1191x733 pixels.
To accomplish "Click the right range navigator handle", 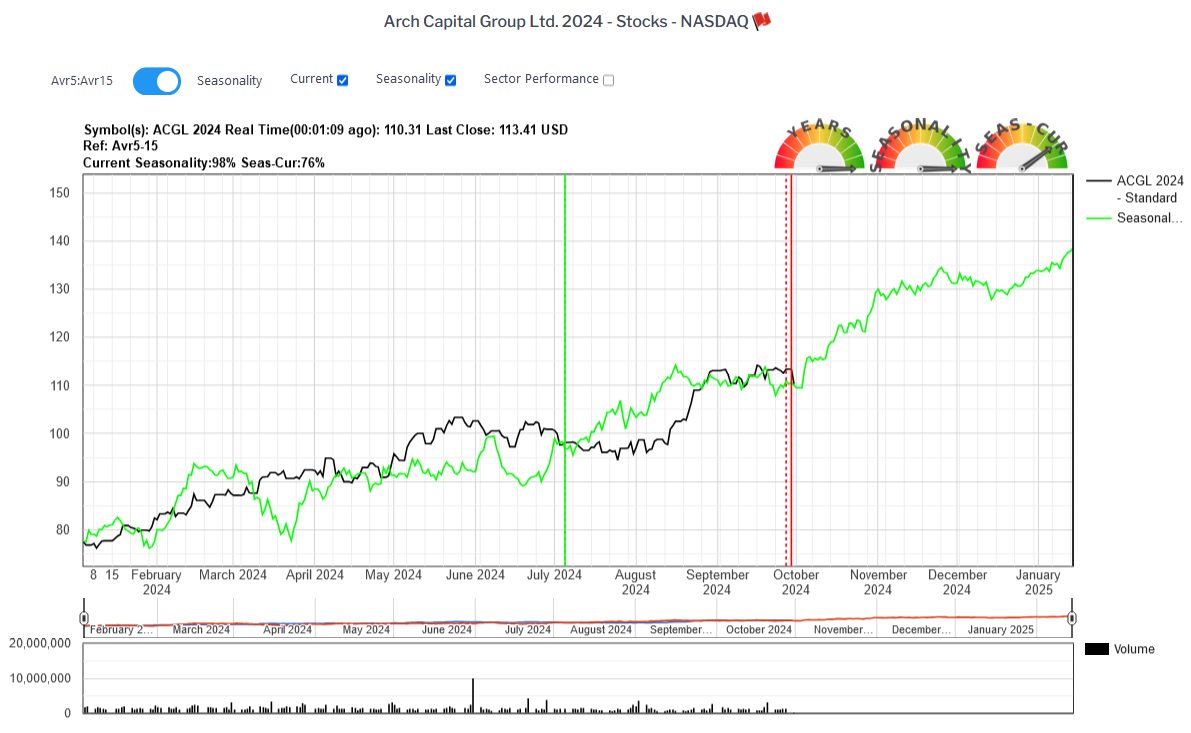I will (x=1072, y=618).
